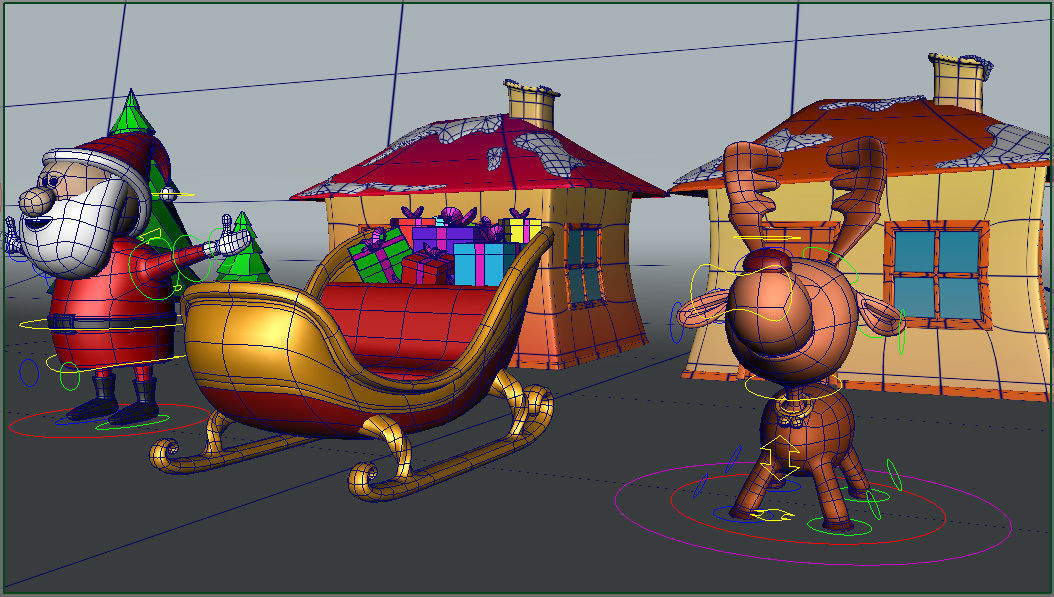Select the yellow curved-arrow control at reindeer's foot
The width and height of the screenshot is (1054, 597).
click(773, 515)
